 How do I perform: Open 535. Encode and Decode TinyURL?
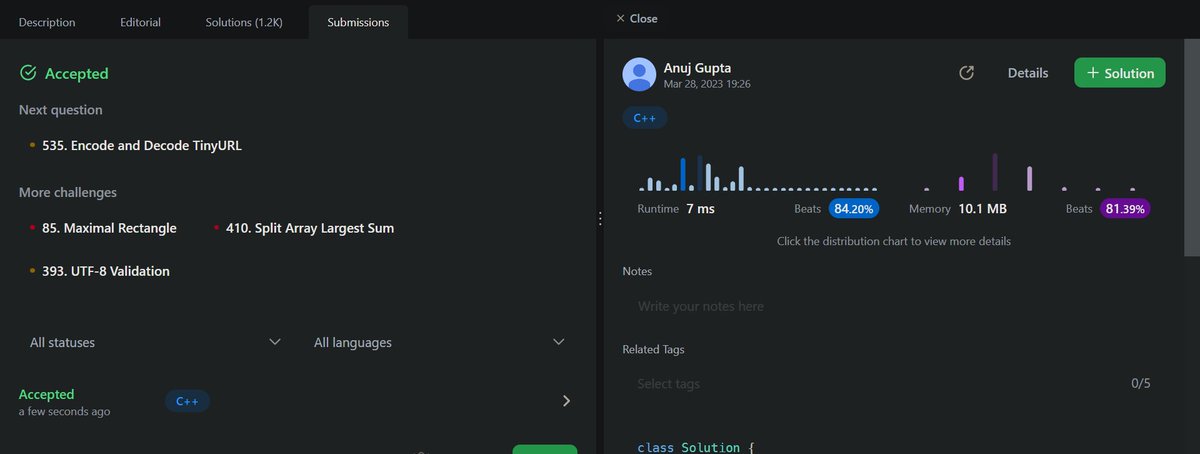pyautogui.click(x=142, y=145)
